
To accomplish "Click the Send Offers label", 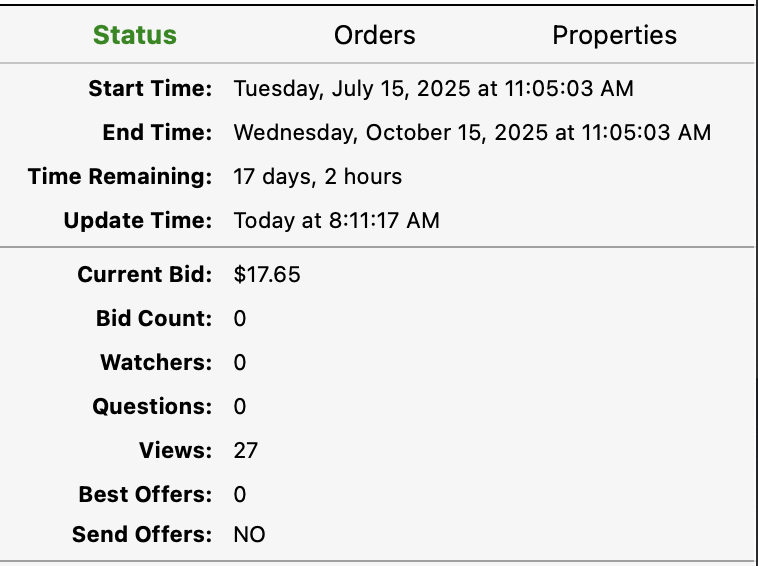I will pyautogui.click(x=142, y=535).
